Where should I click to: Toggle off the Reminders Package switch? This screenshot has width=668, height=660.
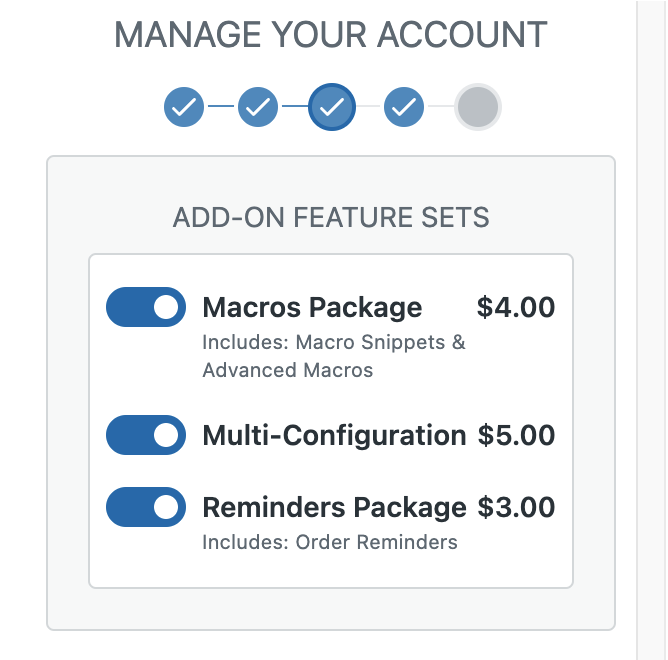(146, 507)
